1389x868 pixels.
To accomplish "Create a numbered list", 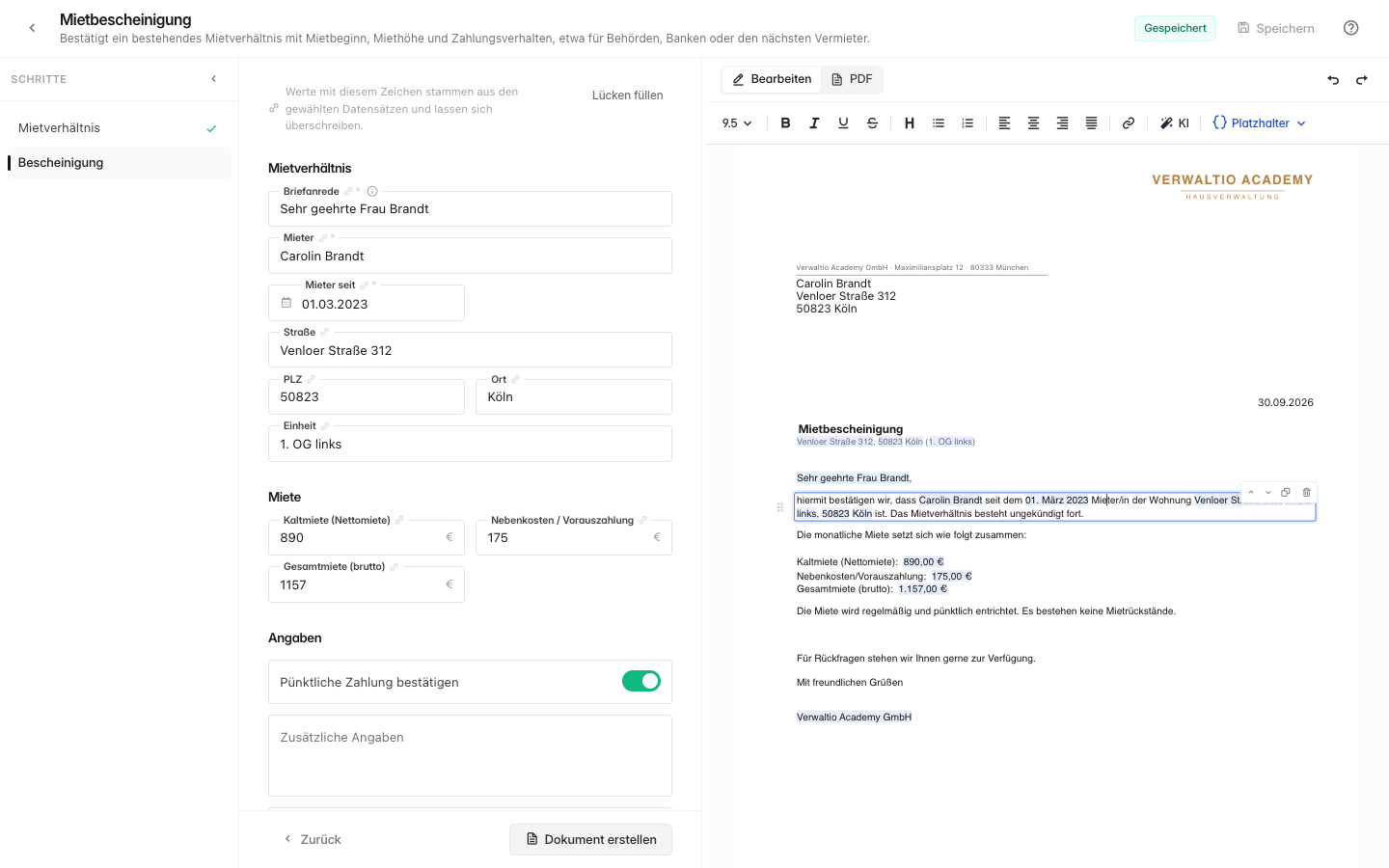I will click(x=967, y=123).
